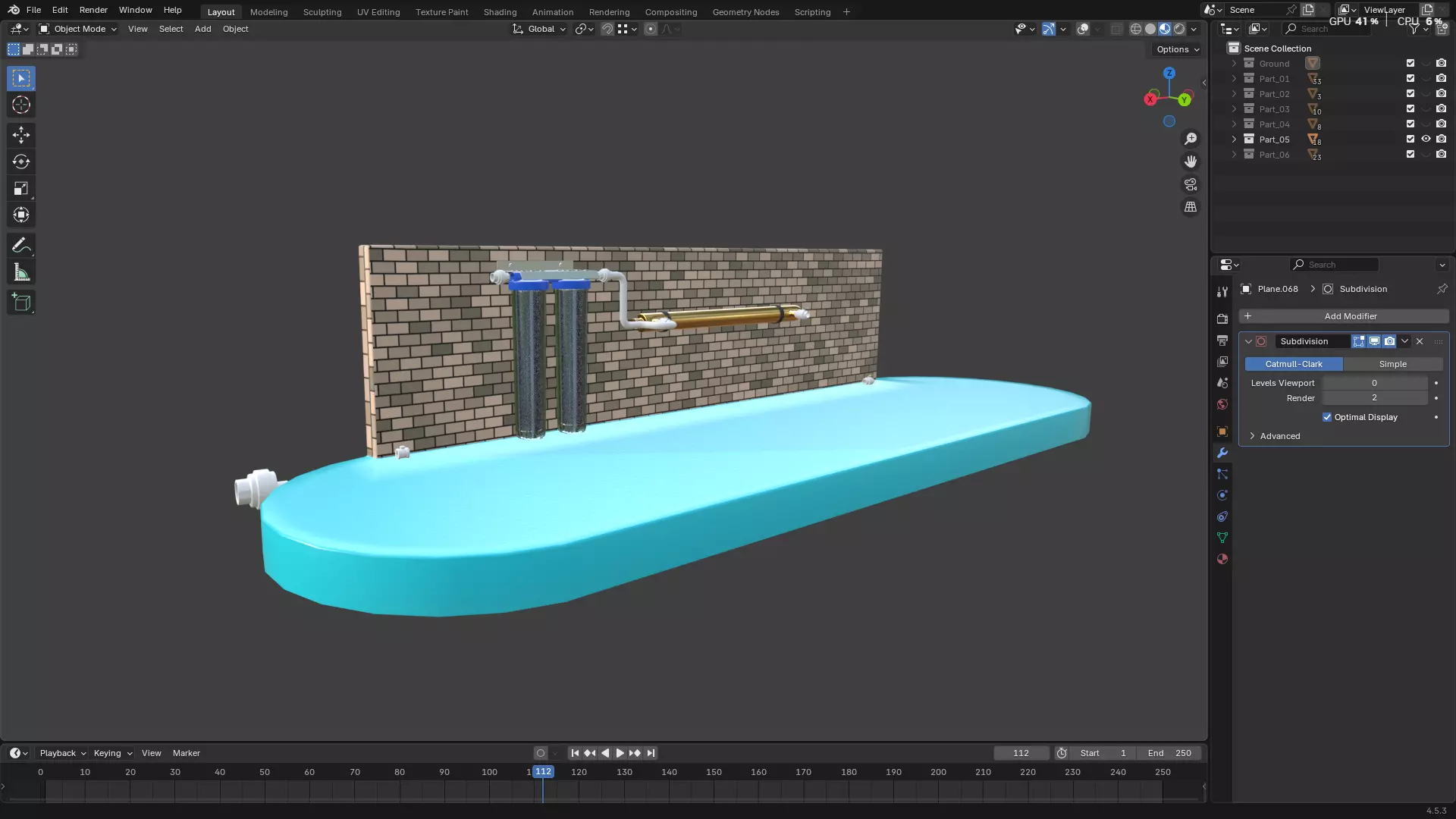
Task: Open Global transform orientation dropdown
Action: 539,29
